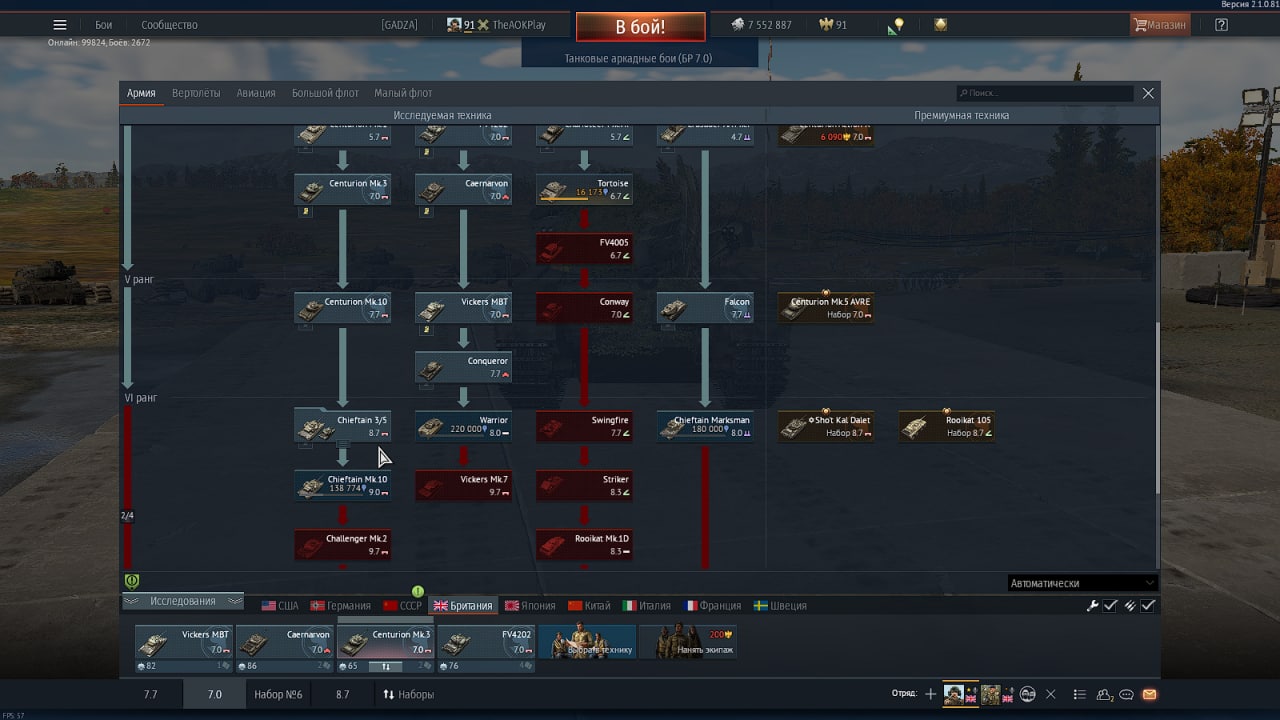Switch to the Армия tab
This screenshot has width=1280, height=720.
click(x=141, y=93)
